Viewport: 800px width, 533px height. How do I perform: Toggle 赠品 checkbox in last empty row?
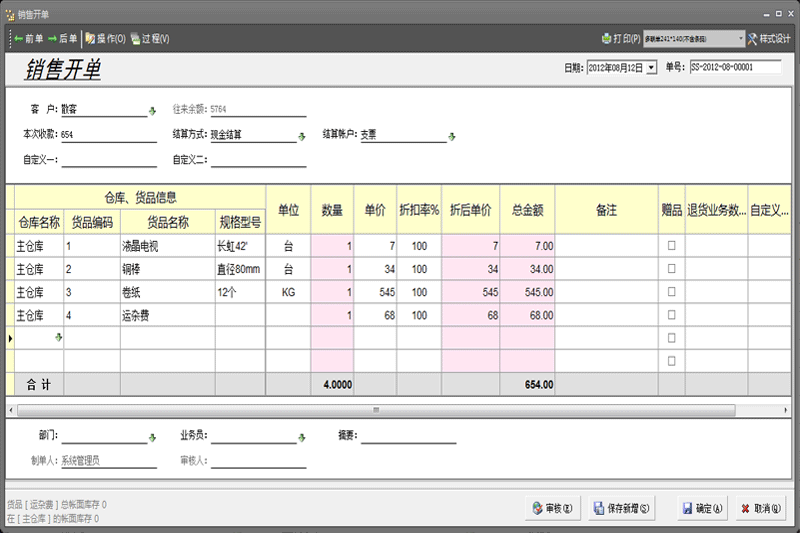(x=671, y=361)
